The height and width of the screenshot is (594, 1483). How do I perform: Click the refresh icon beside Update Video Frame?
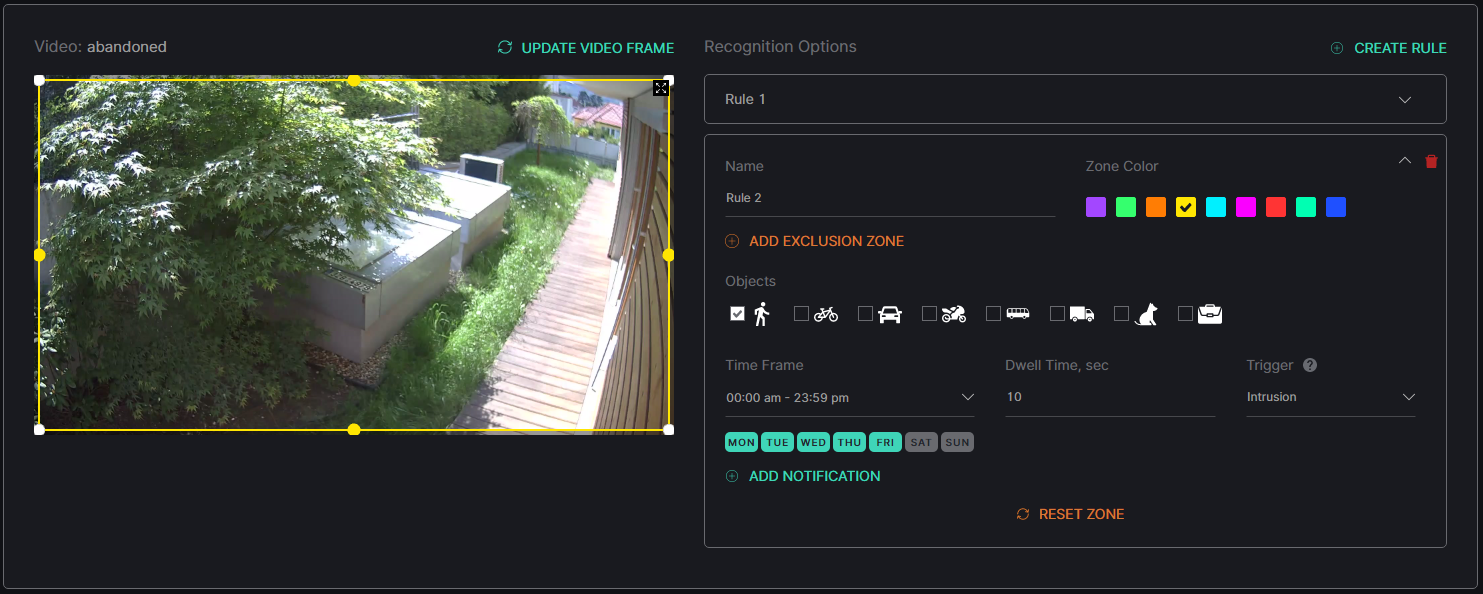(x=505, y=47)
